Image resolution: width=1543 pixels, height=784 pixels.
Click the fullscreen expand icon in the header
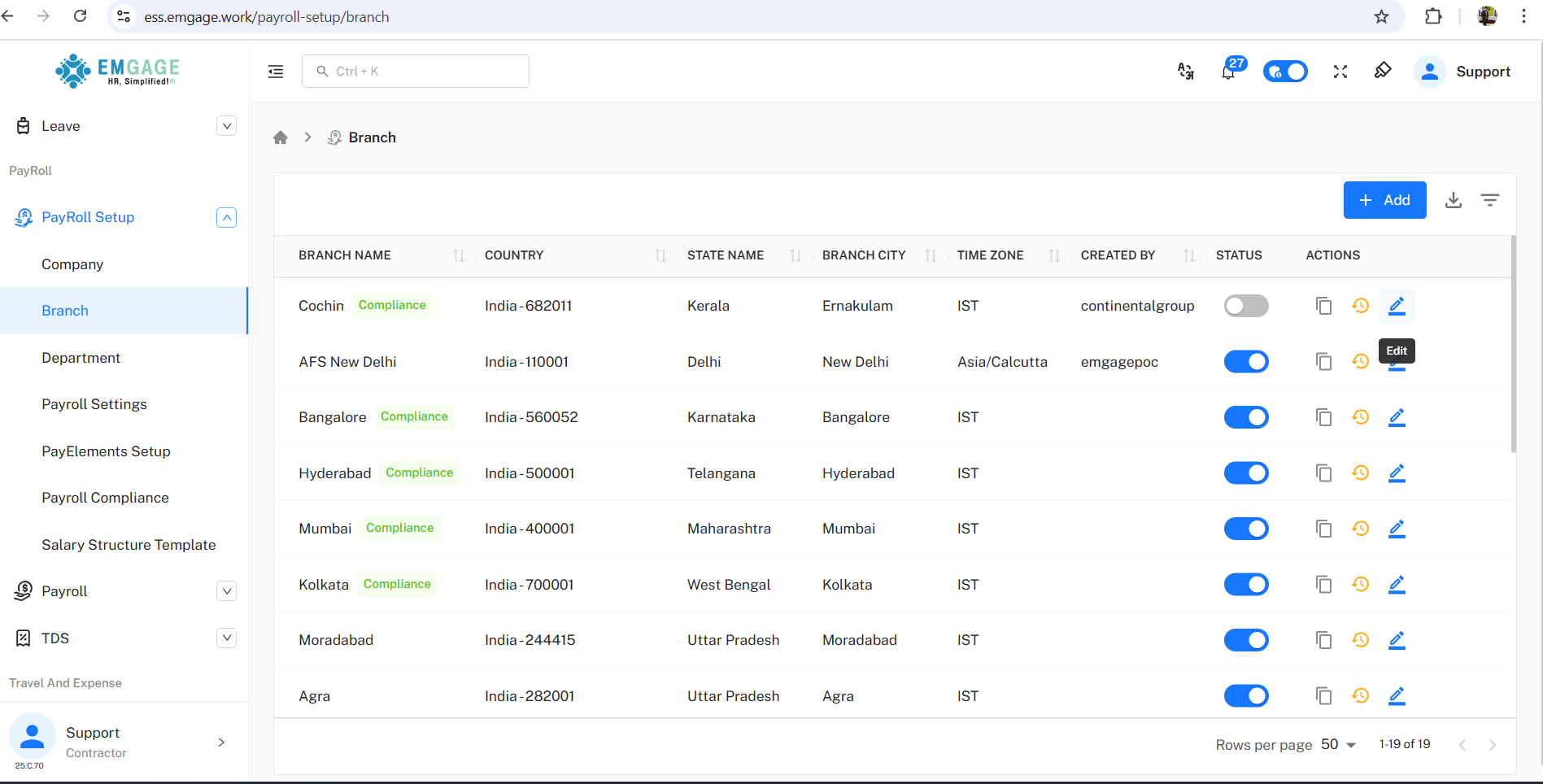(1340, 72)
